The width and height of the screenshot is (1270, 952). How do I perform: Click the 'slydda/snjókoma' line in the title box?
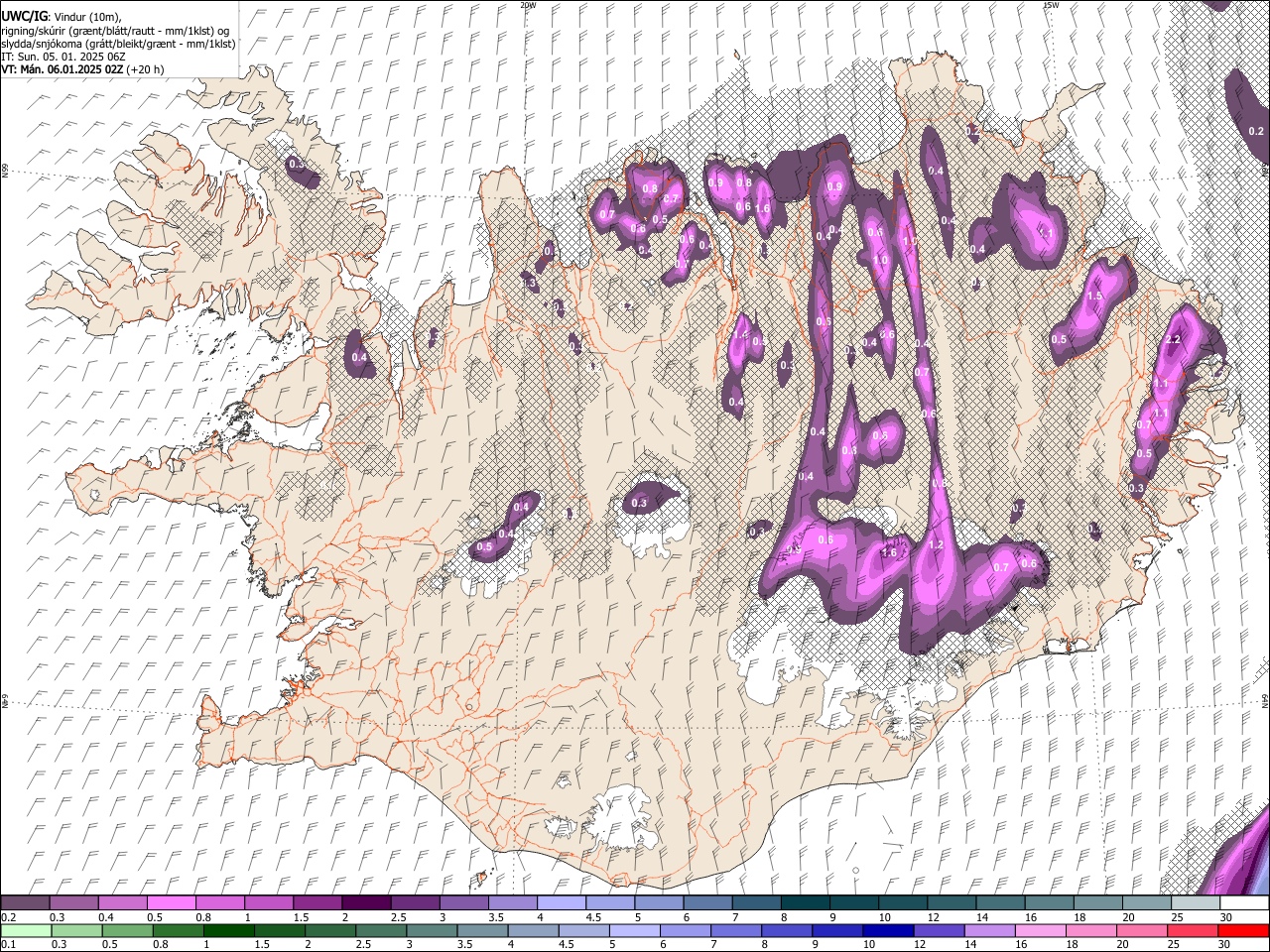tap(119, 44)
